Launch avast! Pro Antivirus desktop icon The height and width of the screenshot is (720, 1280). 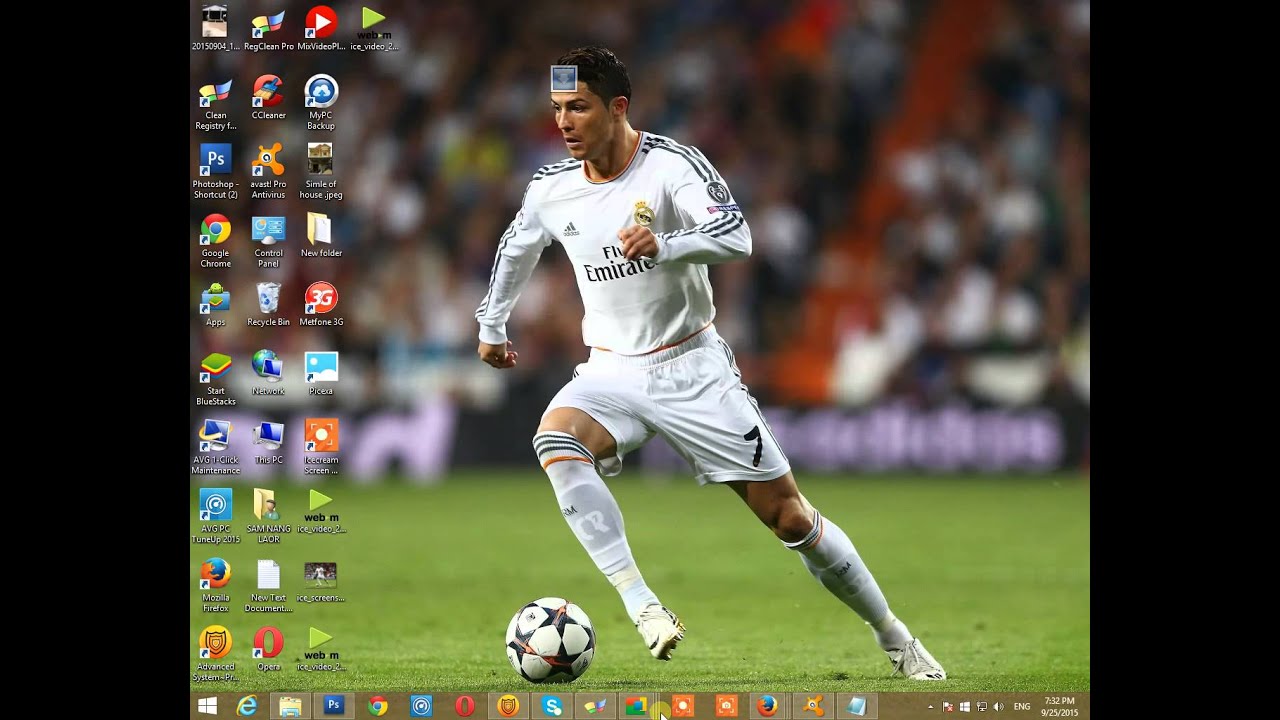pyautogui.click(x=268, y=172)
